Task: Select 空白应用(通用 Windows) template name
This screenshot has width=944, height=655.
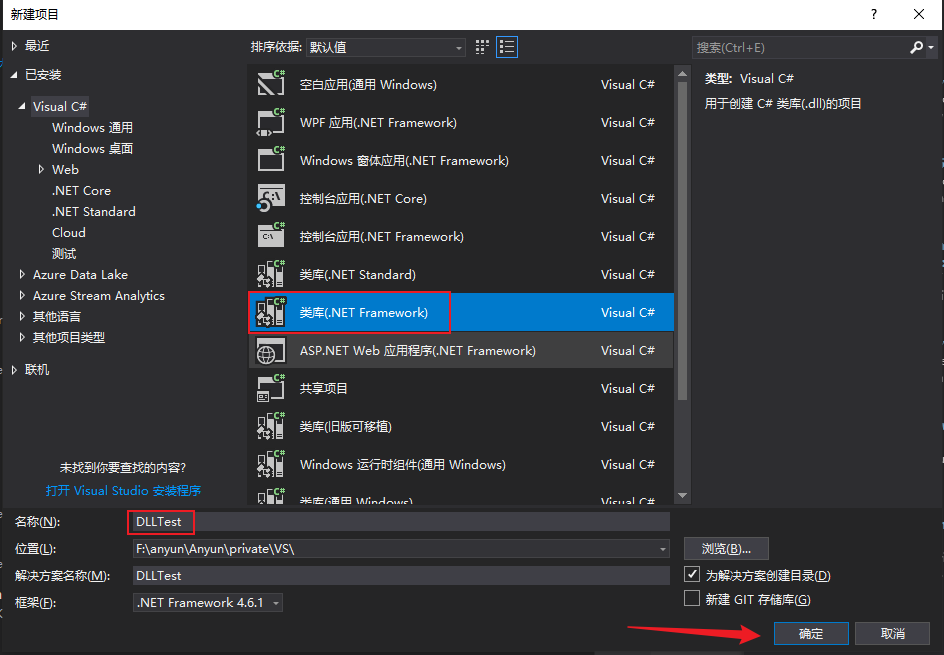Action: click(x=368, y=84)
